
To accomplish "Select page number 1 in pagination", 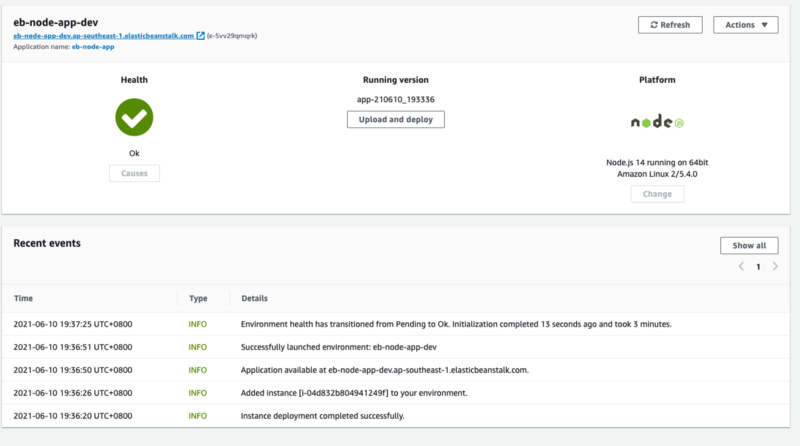I will point(758,267).
